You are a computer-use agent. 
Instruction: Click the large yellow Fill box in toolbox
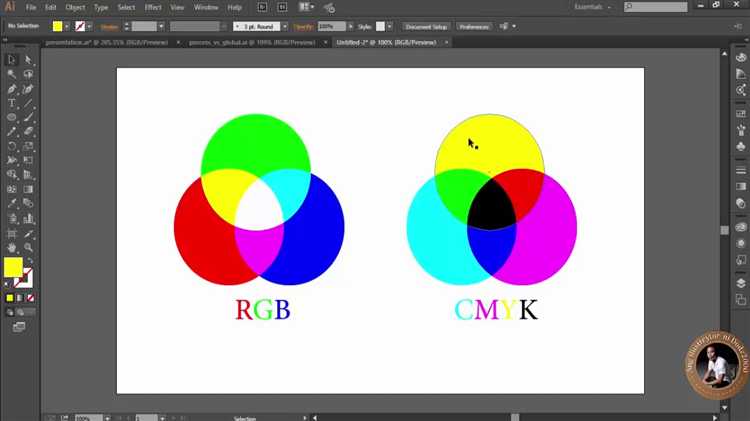tap(13, 267)
